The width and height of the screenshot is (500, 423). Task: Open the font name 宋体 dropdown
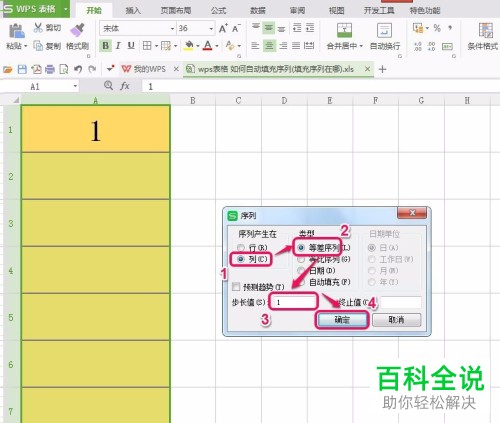(172, 29)
